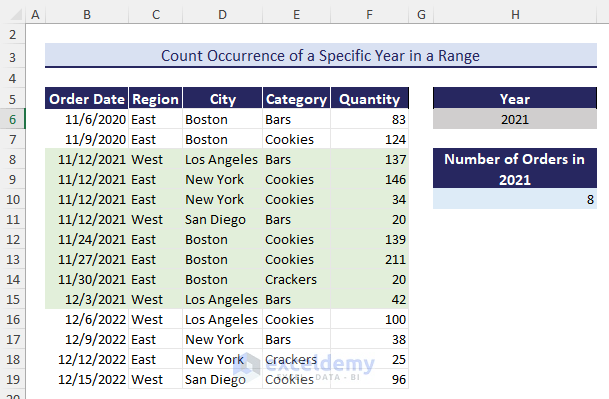Select date cell 12/9/2022
The width and height of the screenshot is (609, 399).
point(87,339)
